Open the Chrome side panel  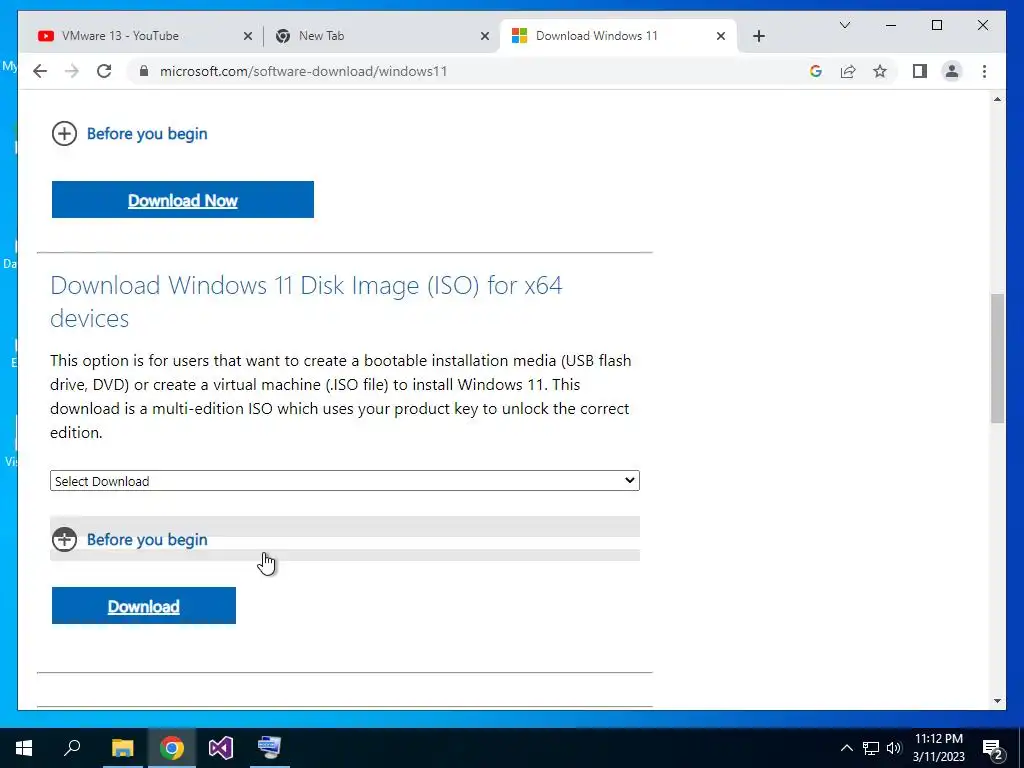pyautogui.click(x=920, y=71)
